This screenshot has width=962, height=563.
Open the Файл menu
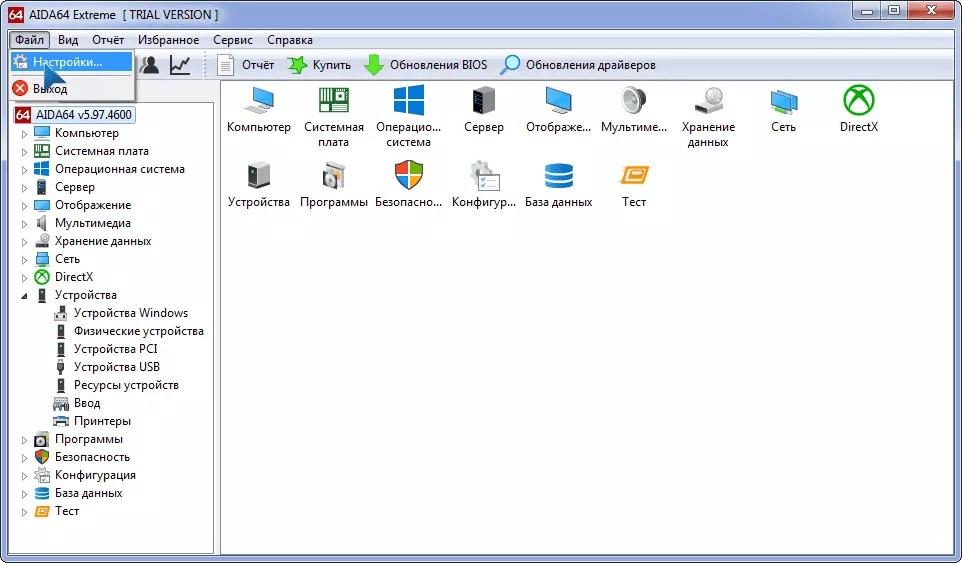(x=29, y=40)
